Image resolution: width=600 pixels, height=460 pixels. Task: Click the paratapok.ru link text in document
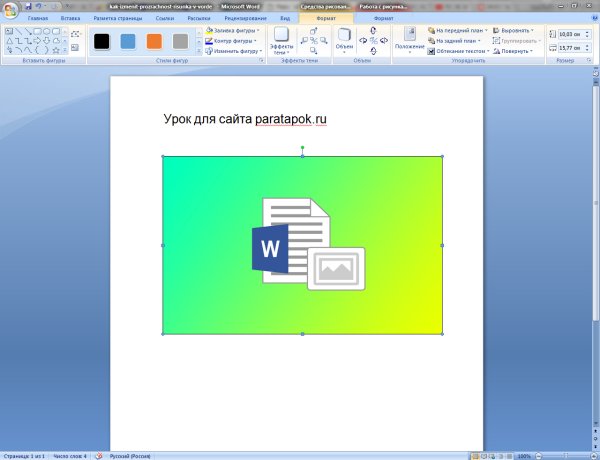coord(291,120)
